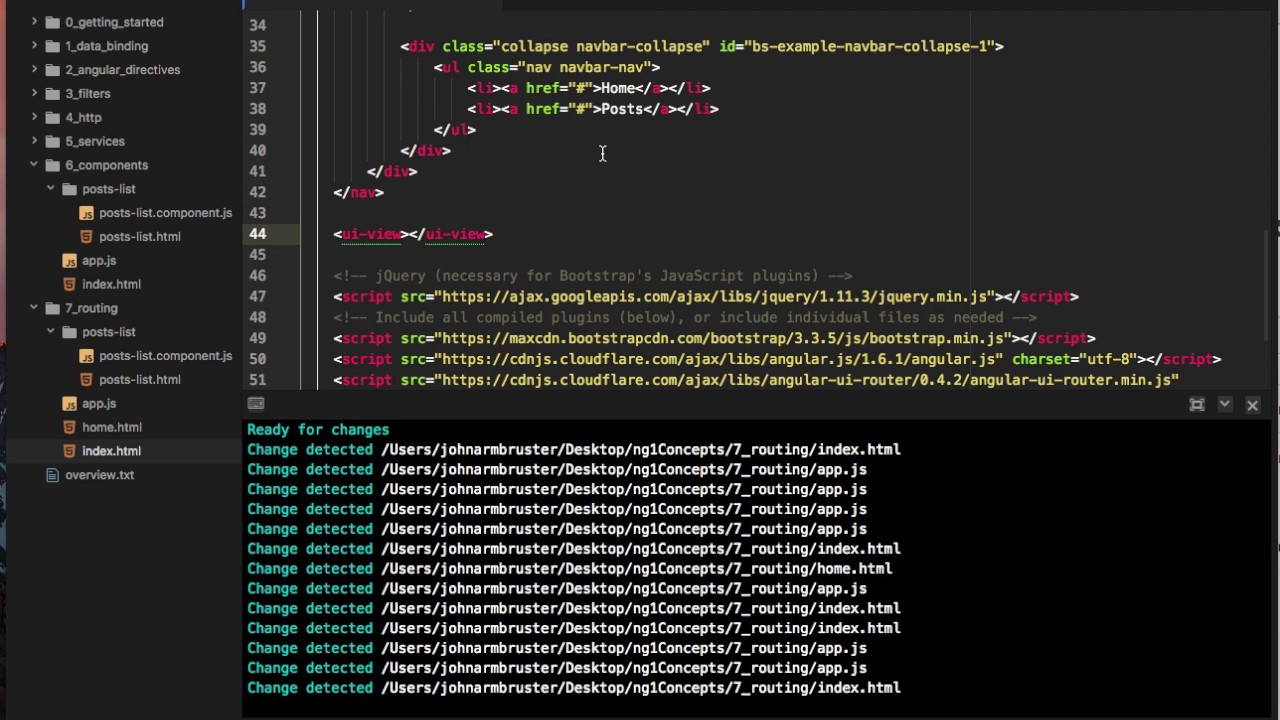The height and width of the screenshot is (720, 1280).
Task: Open posts-list.component.js under 7_routing
Action: (165, 356)
